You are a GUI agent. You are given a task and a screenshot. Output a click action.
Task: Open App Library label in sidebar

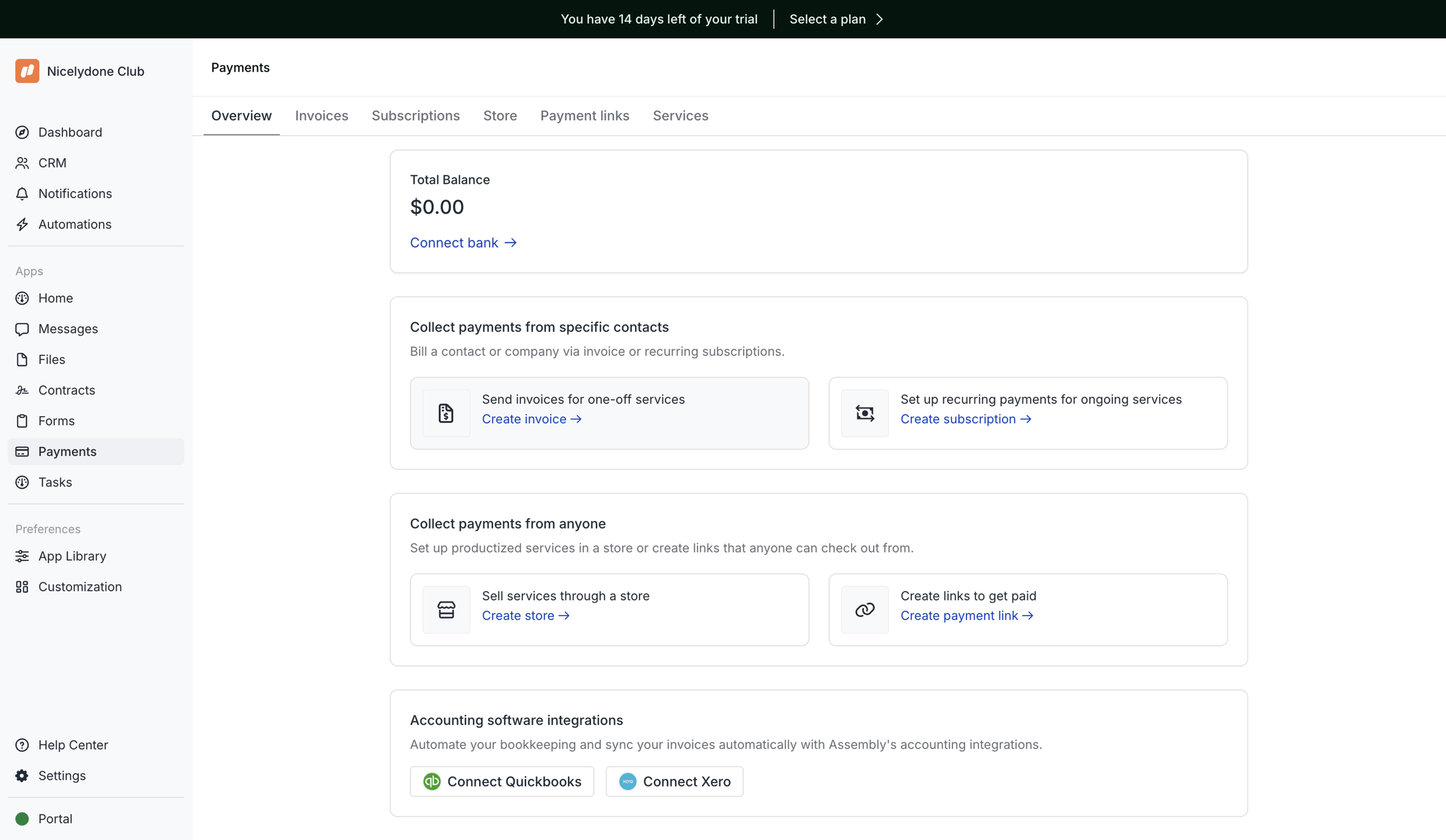72,556
